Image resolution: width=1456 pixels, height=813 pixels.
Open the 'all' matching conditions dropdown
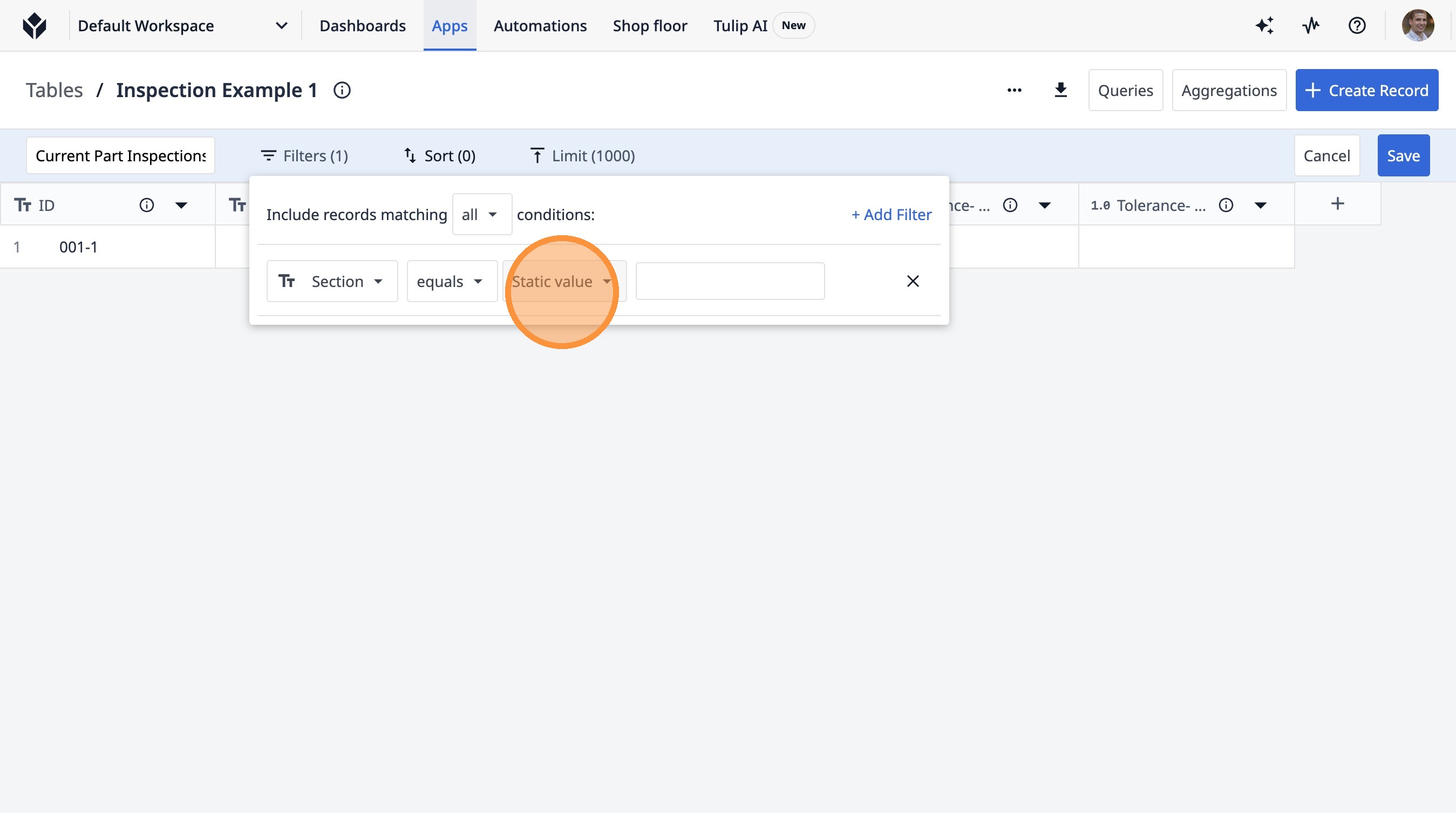(481, 215)
